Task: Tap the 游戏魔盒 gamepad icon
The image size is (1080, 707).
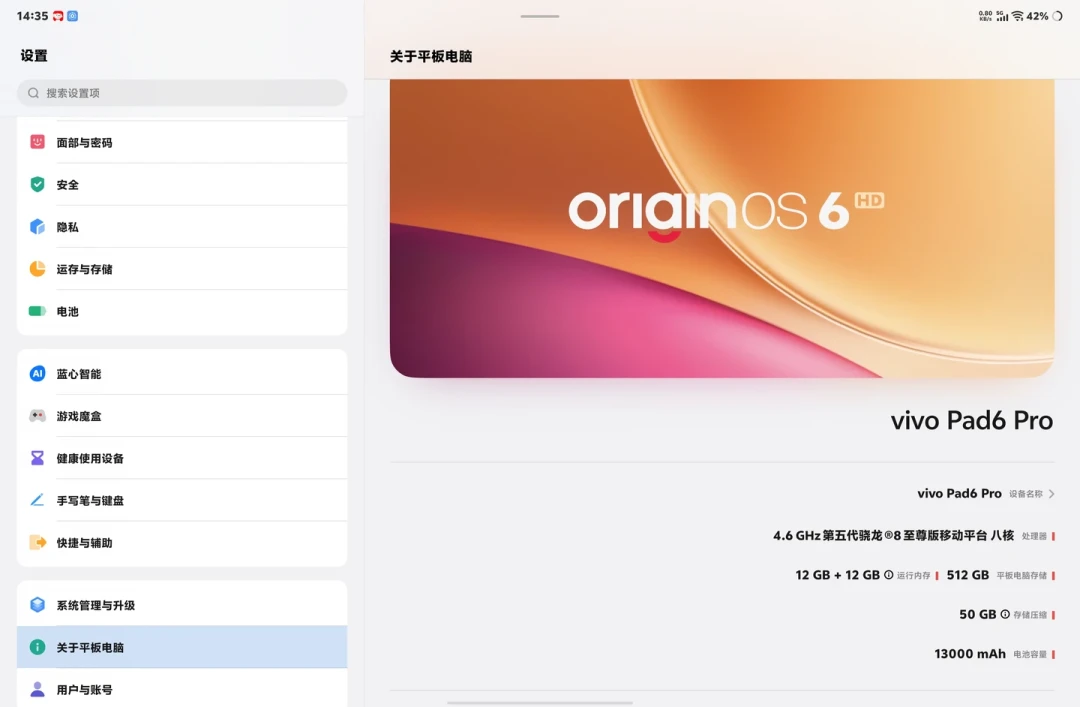Action: click(x=37, y=416)
